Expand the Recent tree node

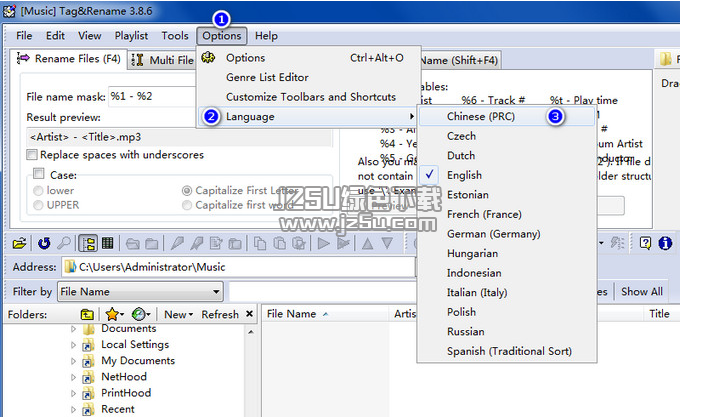click(73, 409)
